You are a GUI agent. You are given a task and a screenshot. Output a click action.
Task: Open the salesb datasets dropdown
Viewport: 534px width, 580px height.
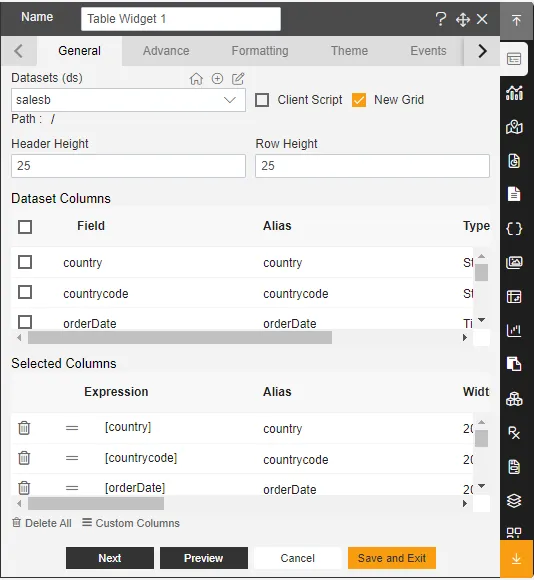(128, 100)
